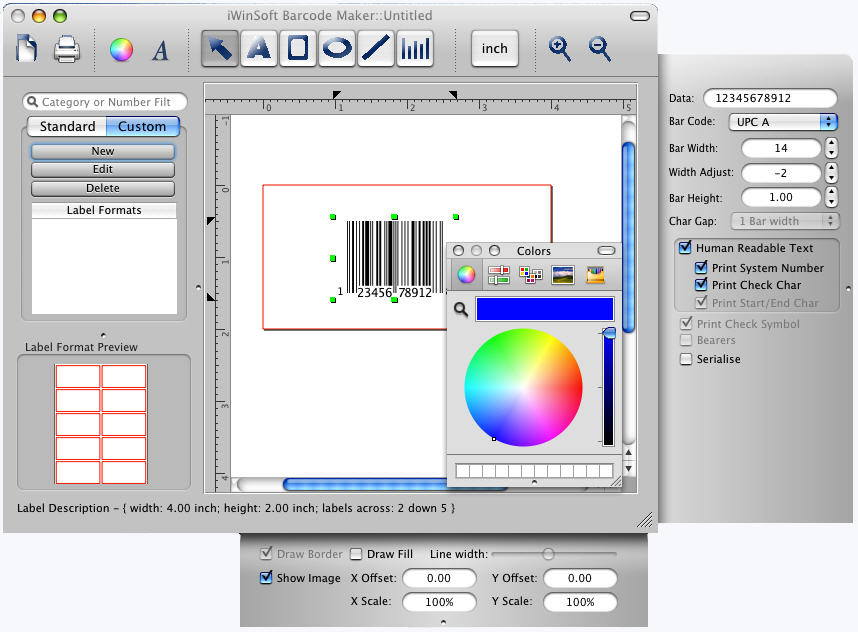Open the Char Gap dropdown
This screenshot has height=632, width=858.
785,221
